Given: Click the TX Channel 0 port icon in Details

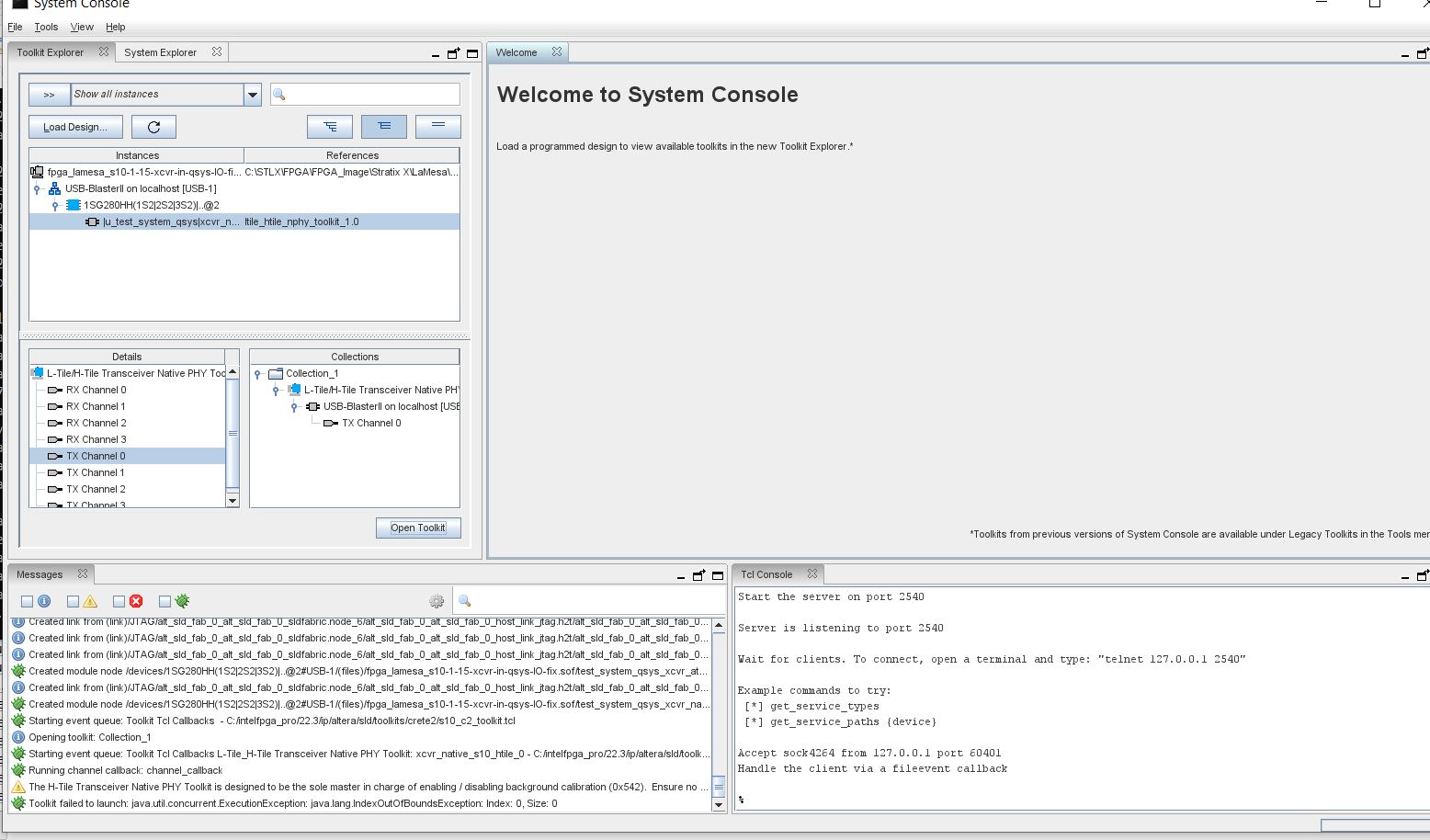Looking at the screenshot, I should 55,456.
